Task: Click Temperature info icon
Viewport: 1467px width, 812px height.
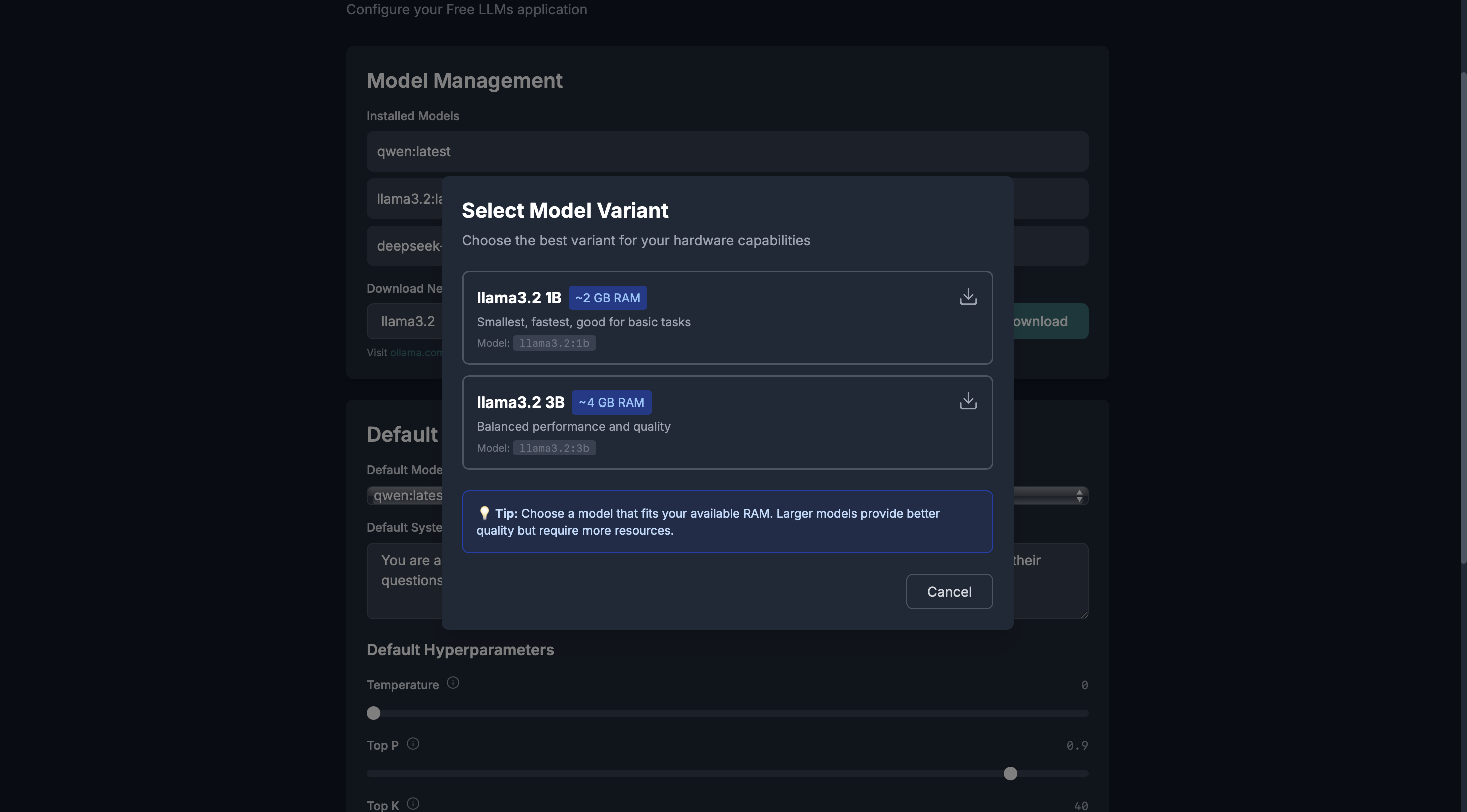Action: click(x=453, y=683)
